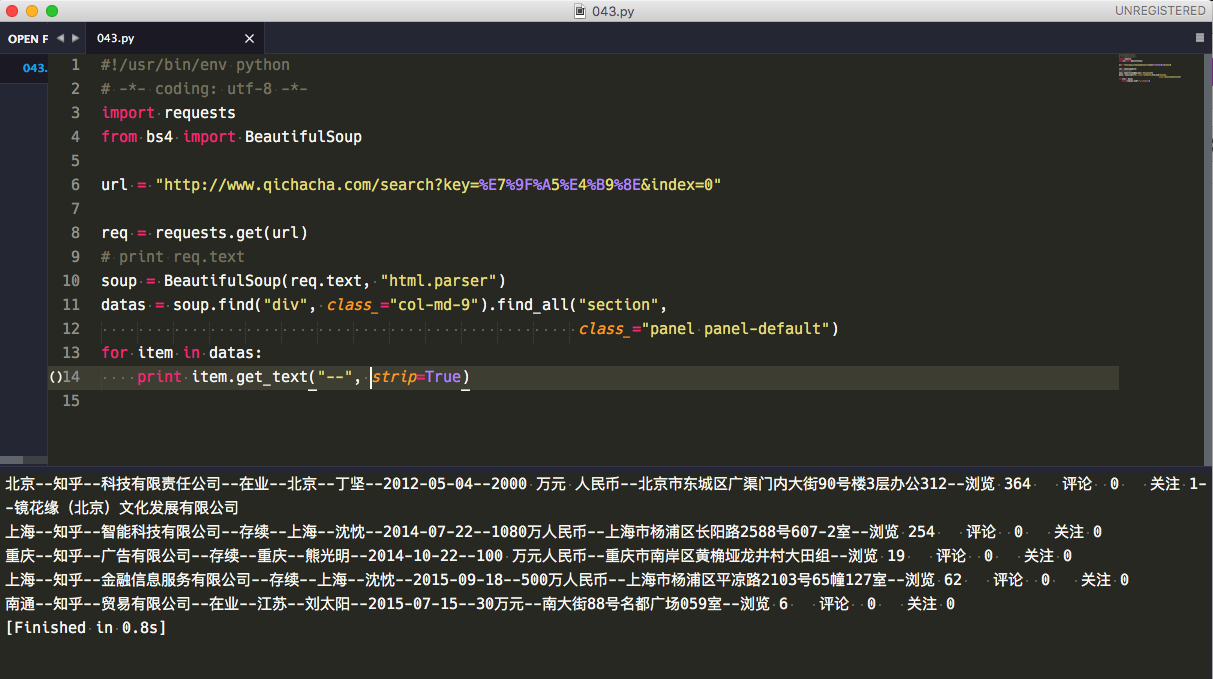This screenshot has height=679, width=1213.
Task: Select 043.py in the sidebar
Action: click(33, 67)
